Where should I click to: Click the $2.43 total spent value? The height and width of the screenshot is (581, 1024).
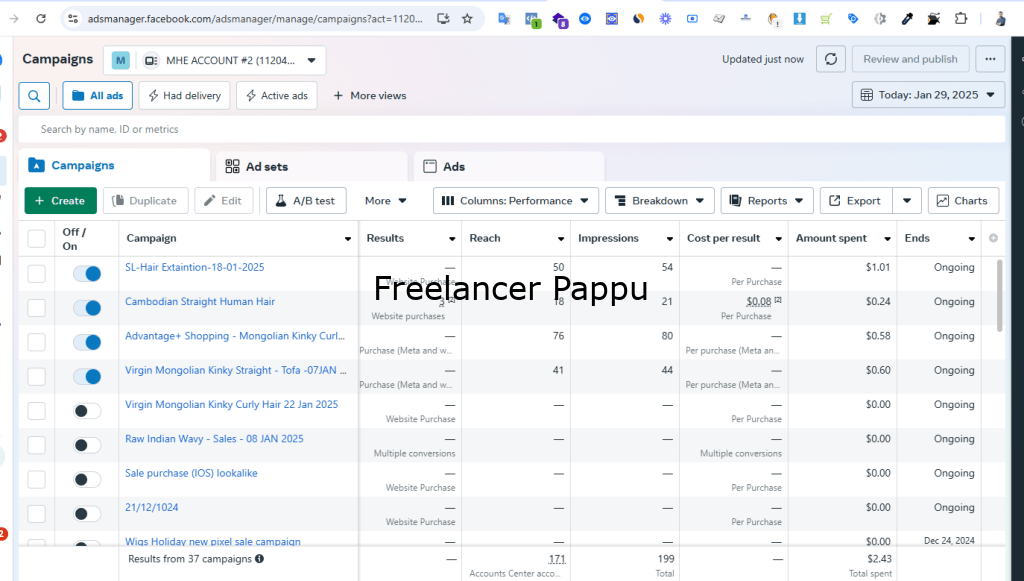[x=879, y=559]
